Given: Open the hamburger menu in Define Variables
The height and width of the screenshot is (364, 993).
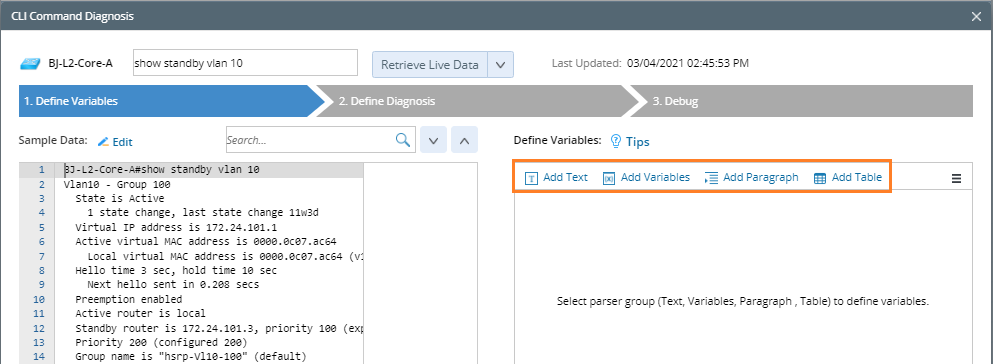Looking at the screenshot, I should tap(956, 179).
